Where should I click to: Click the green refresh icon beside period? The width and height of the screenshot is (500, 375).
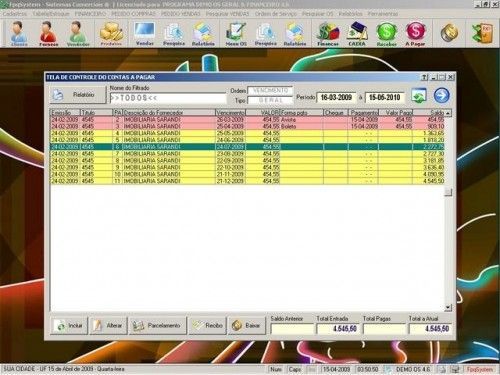(419, 95)
